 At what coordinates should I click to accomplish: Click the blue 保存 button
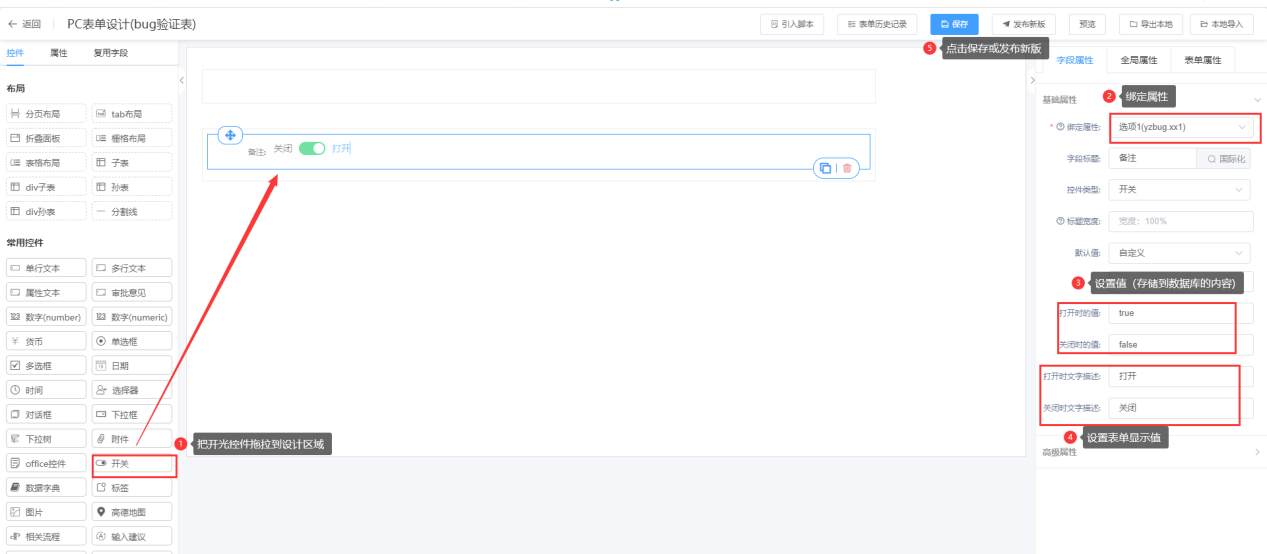tap(954, 24)
